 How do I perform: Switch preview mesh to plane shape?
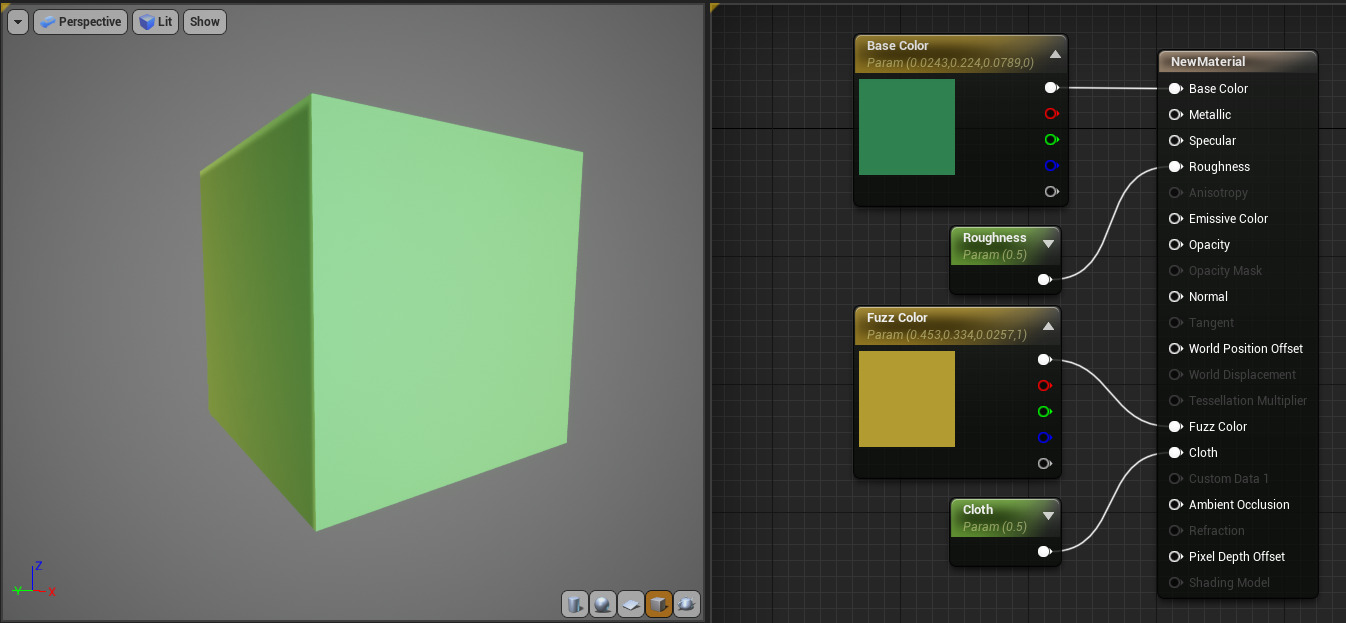pos(631,604)
